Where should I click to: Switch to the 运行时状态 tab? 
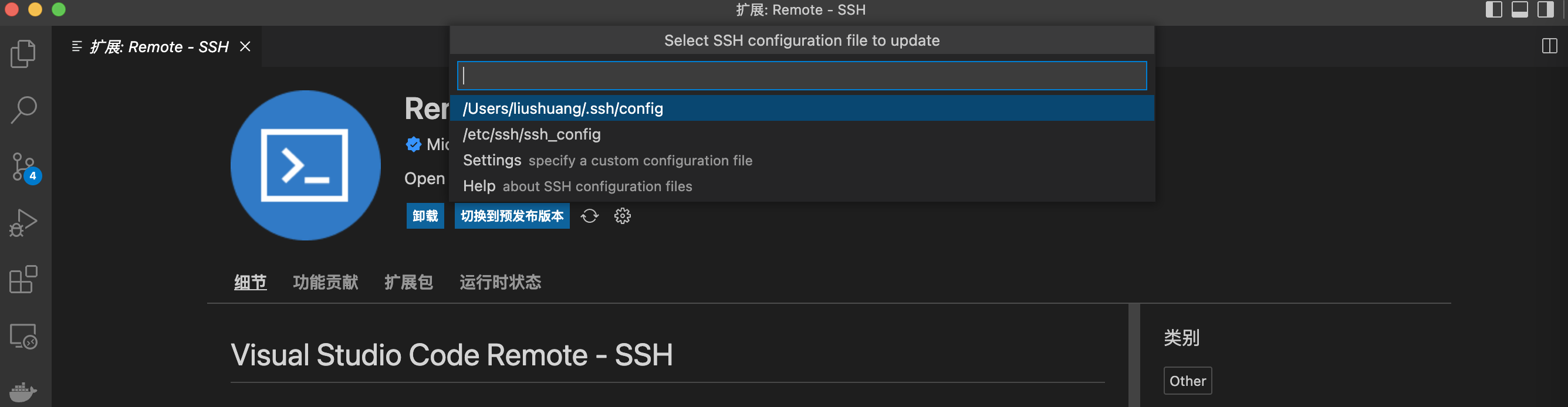(500, 282)
